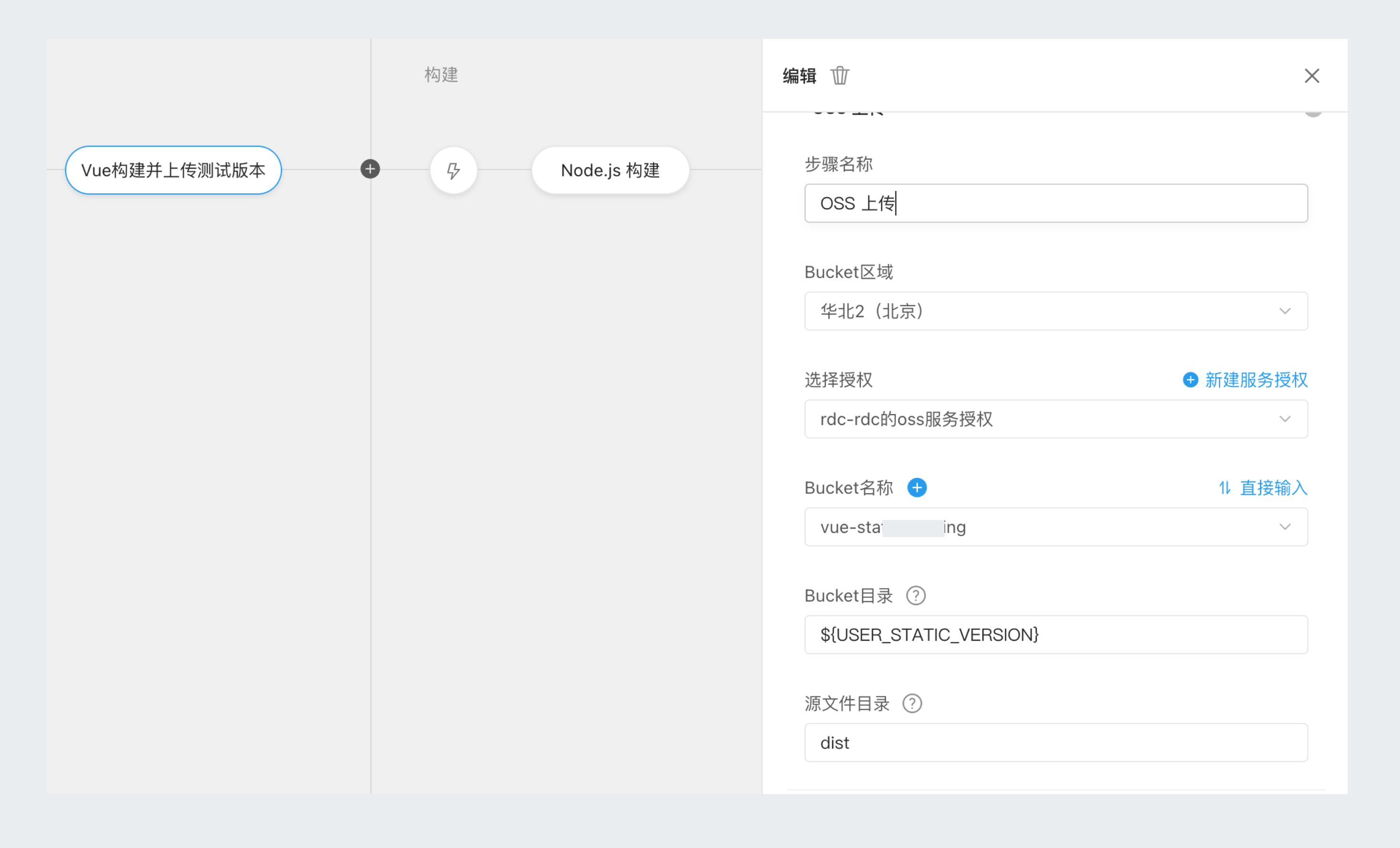Click the lightning trigger icon node
Viewport: 1400px width, 848px height.
click(453, 170)
